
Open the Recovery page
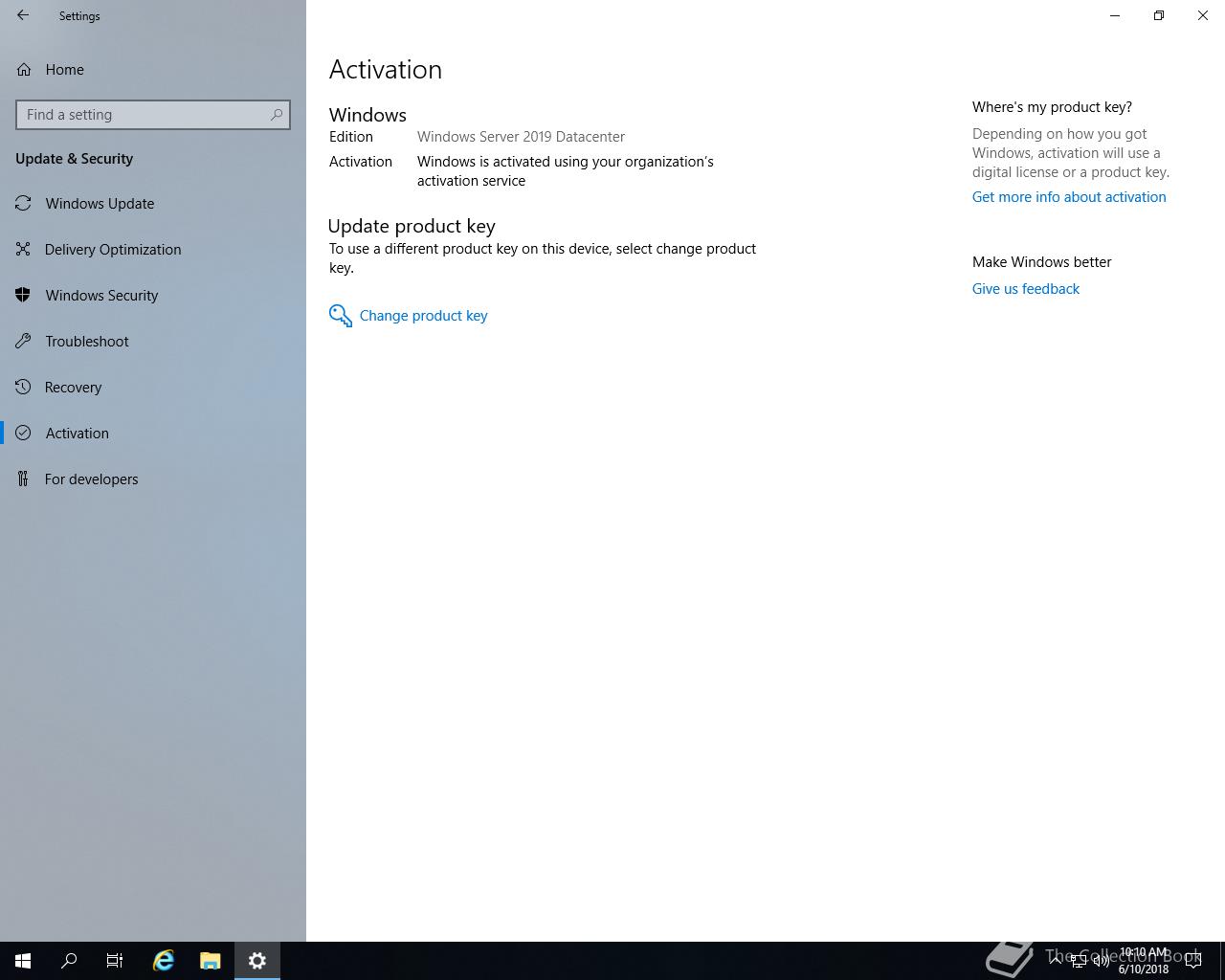coord(153,388)
